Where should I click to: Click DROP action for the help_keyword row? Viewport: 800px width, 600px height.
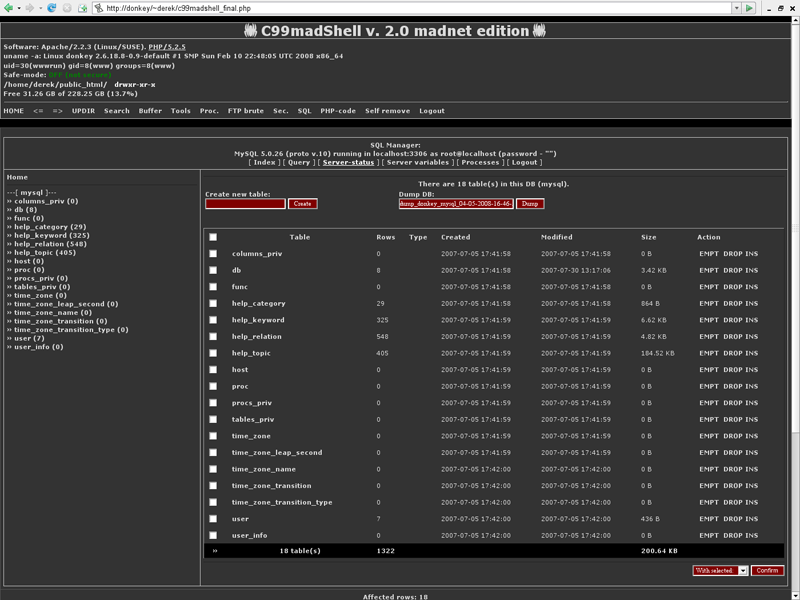[x=733, y=320]
